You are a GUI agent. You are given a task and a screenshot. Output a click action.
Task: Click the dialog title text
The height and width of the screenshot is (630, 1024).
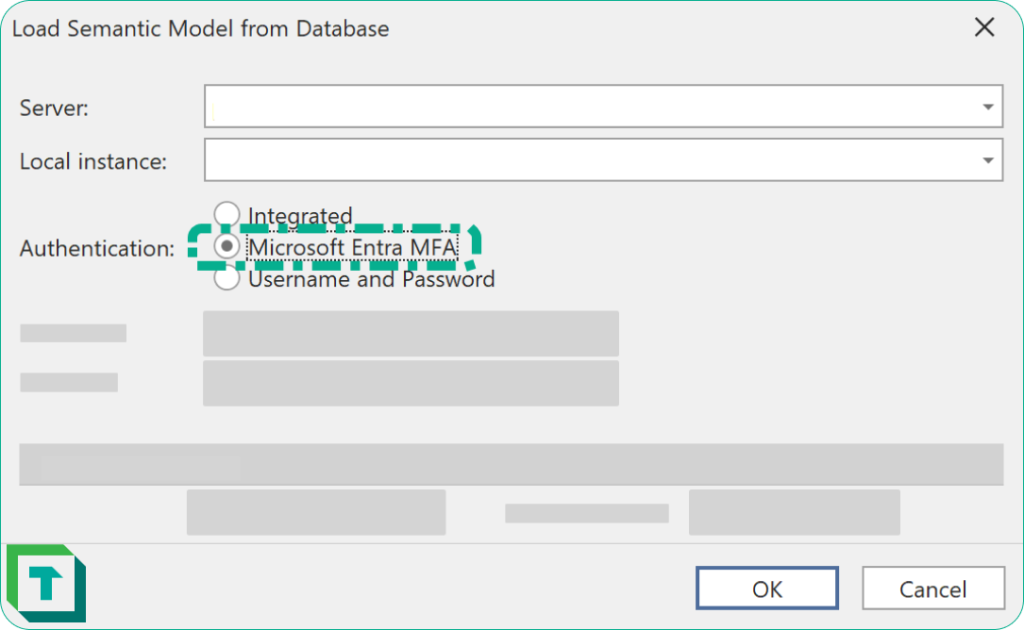coord(199,29)
